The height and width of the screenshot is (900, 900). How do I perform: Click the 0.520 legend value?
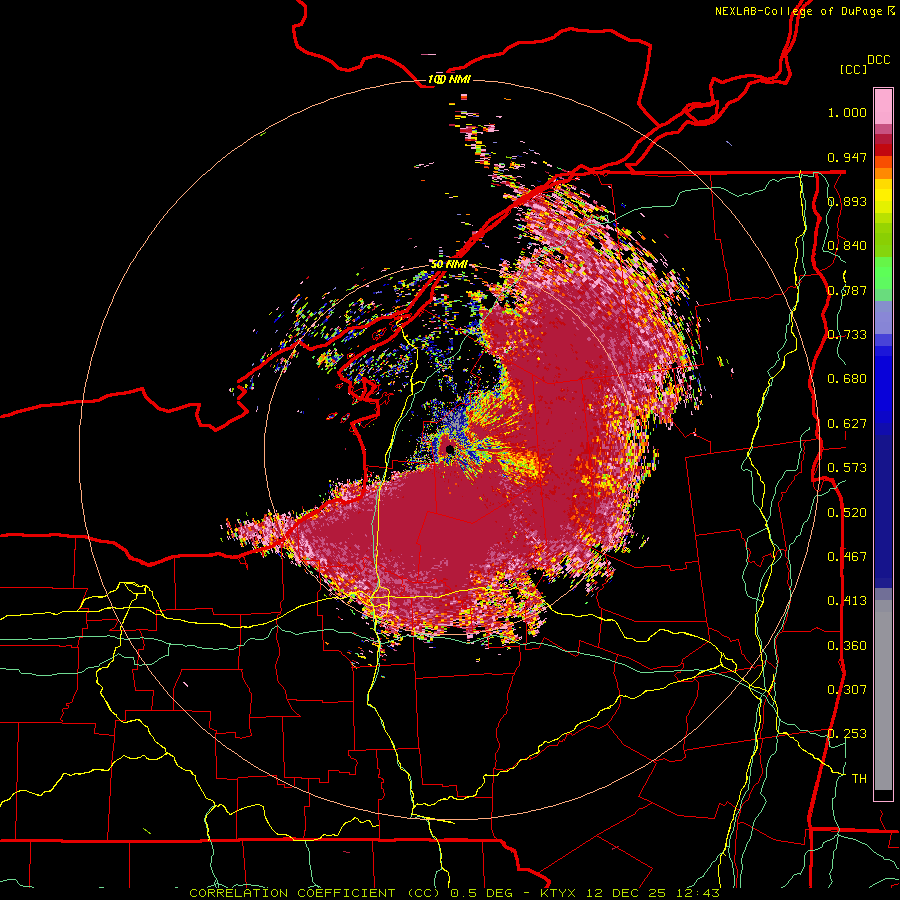(847, 513)
